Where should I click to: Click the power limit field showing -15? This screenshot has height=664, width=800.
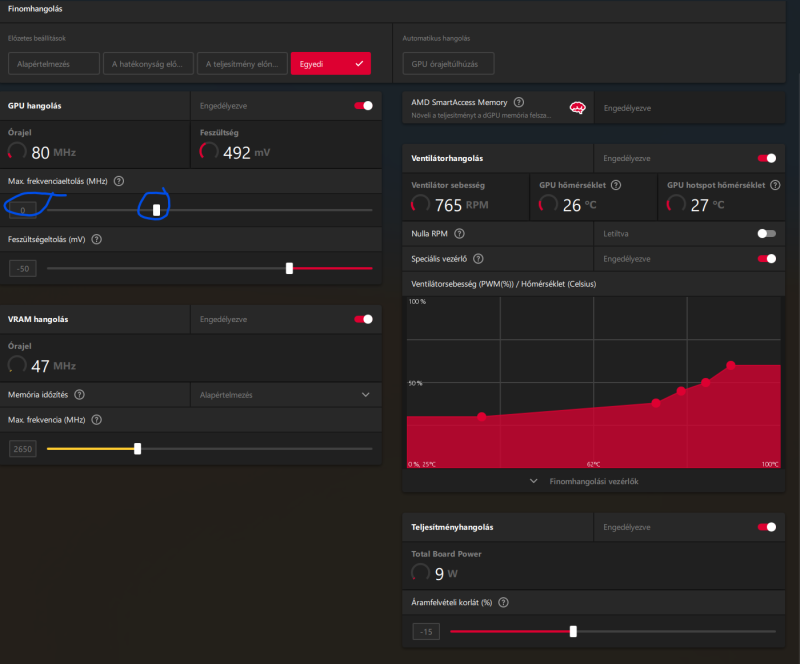(426, 632)
